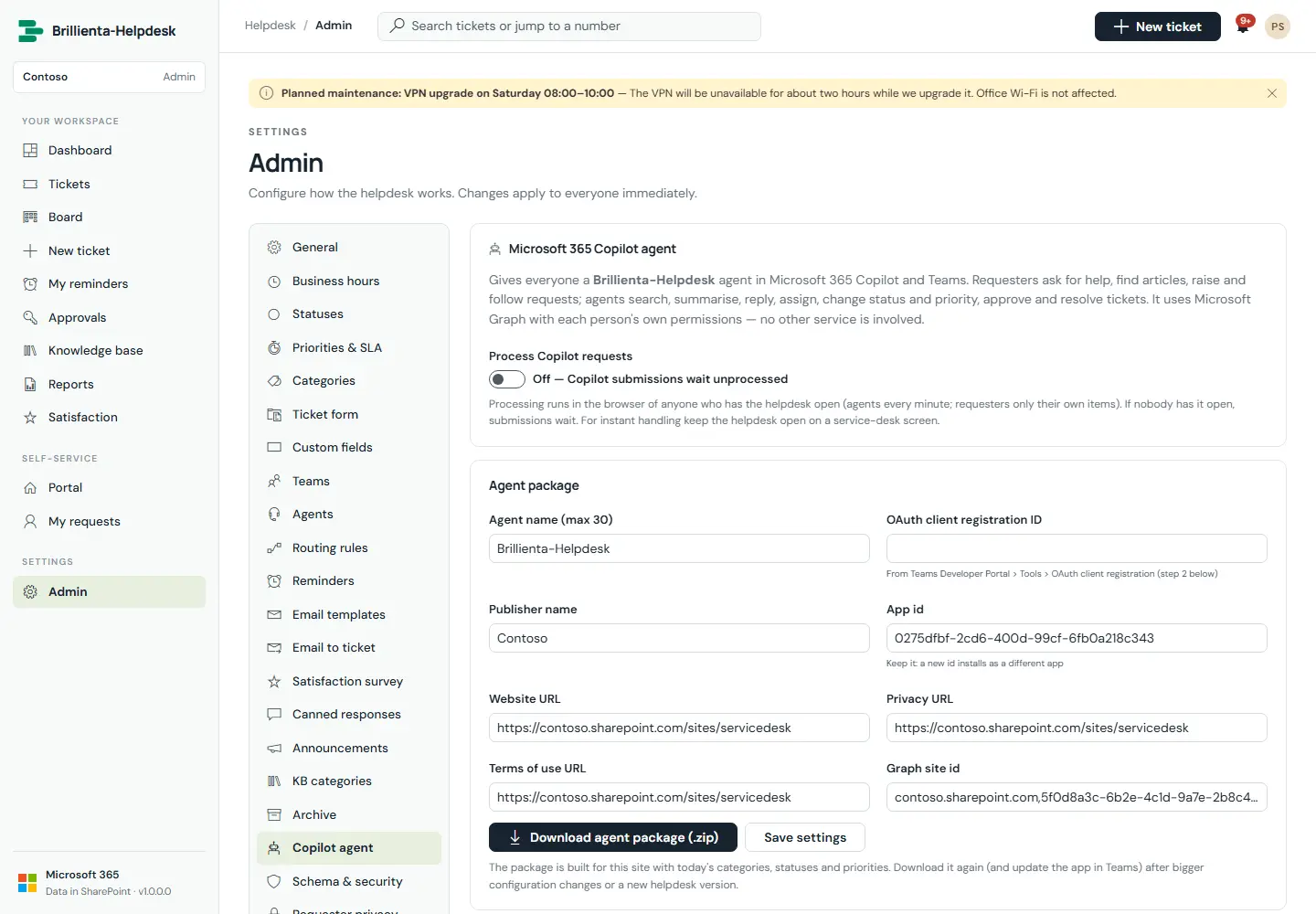Select the Categories settings section
Image resolution: width=1316 pixels, height=914 pixels.
[349, 381]
